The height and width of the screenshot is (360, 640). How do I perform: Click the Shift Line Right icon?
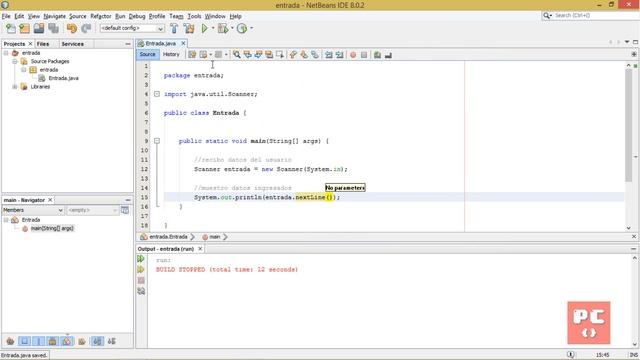339,55
